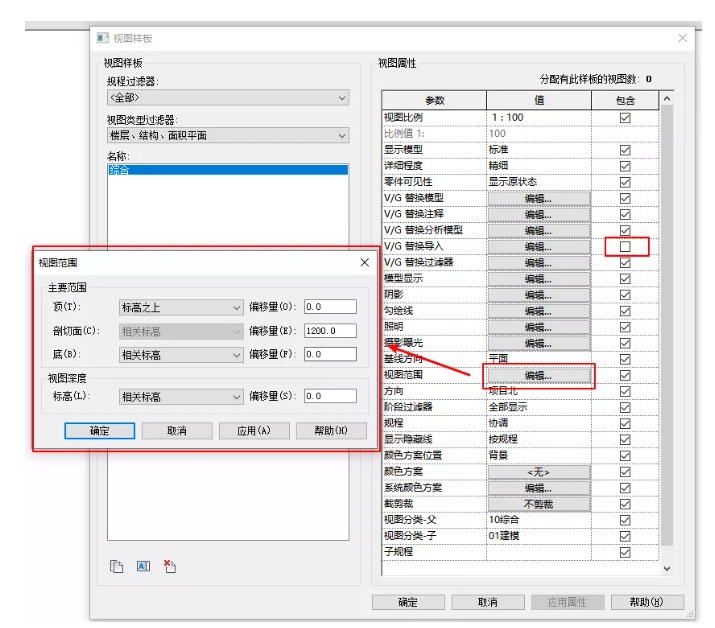Toggle the 阴影 include checkbox
The height and width of the screenshot is (628, 715).
pyautogui.click(x=625, y=295)
